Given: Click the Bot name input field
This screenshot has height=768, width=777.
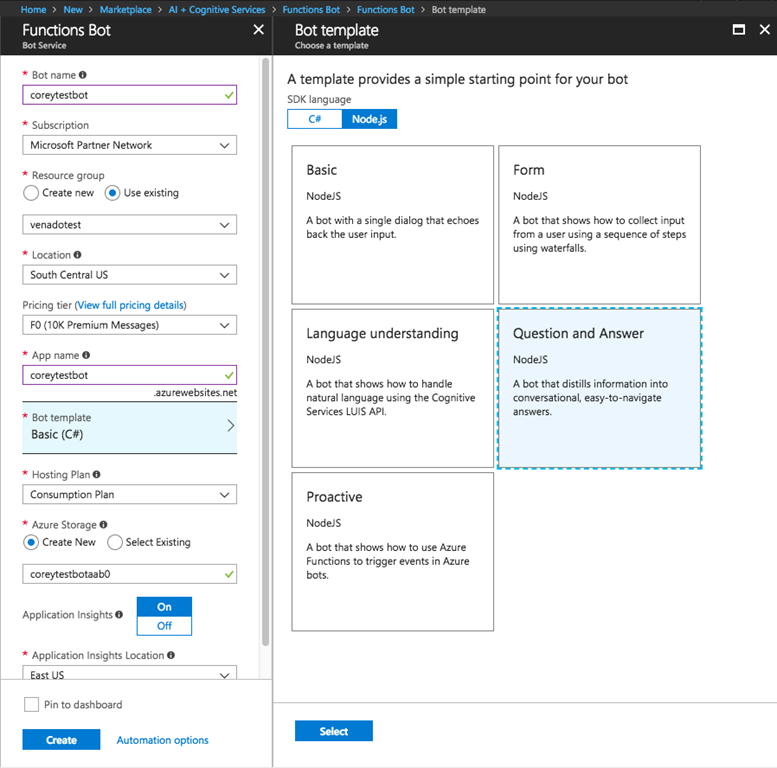Looking at the screenshot, I should 129,95.
